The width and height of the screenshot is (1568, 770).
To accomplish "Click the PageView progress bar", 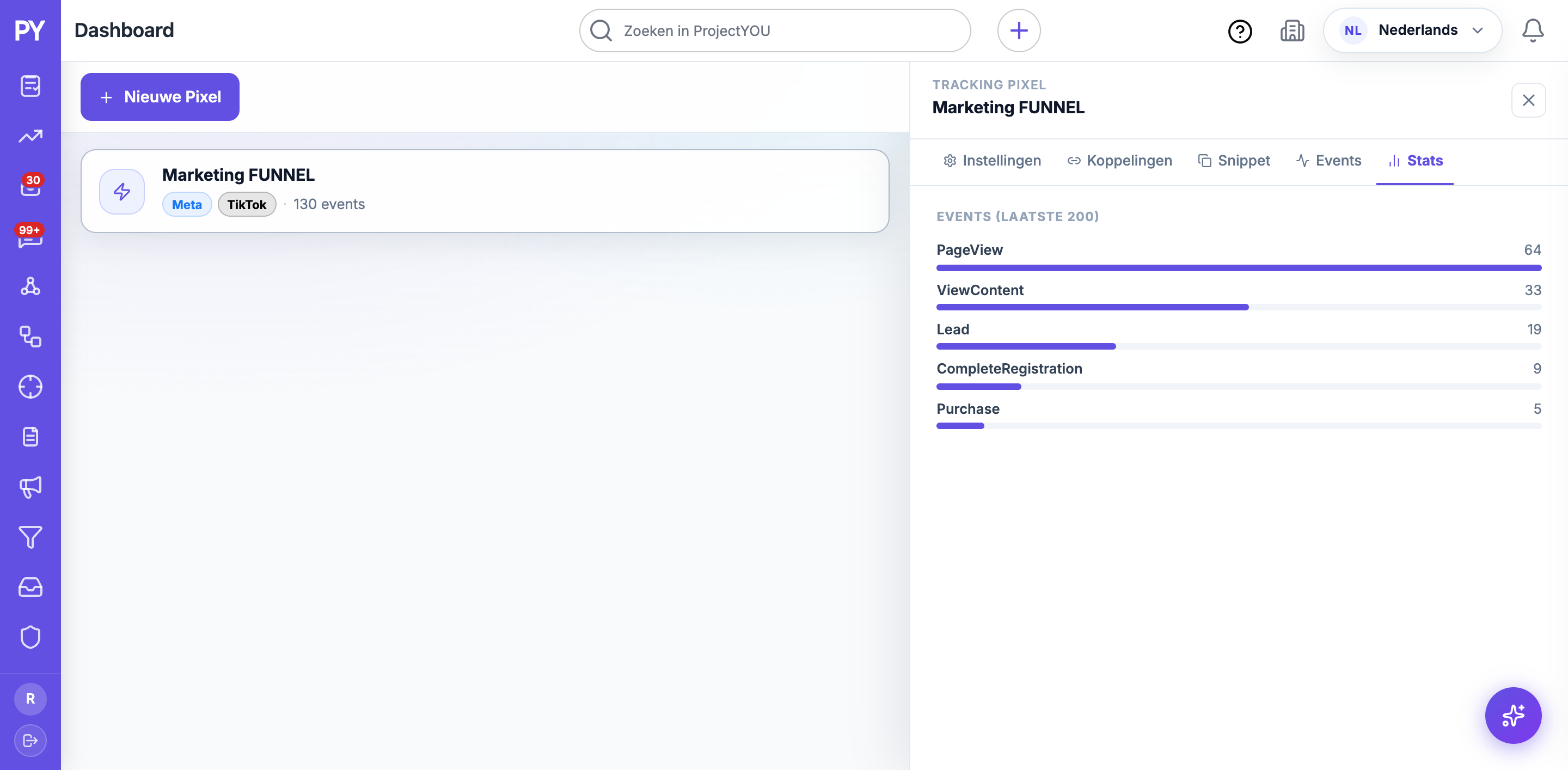I will [x=1238, y=268].
